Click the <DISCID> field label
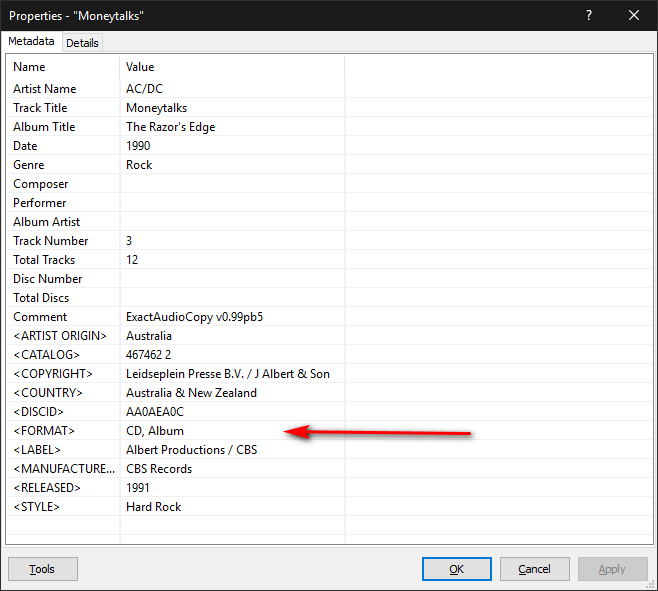Screen dimensions: 658x591 38,412
